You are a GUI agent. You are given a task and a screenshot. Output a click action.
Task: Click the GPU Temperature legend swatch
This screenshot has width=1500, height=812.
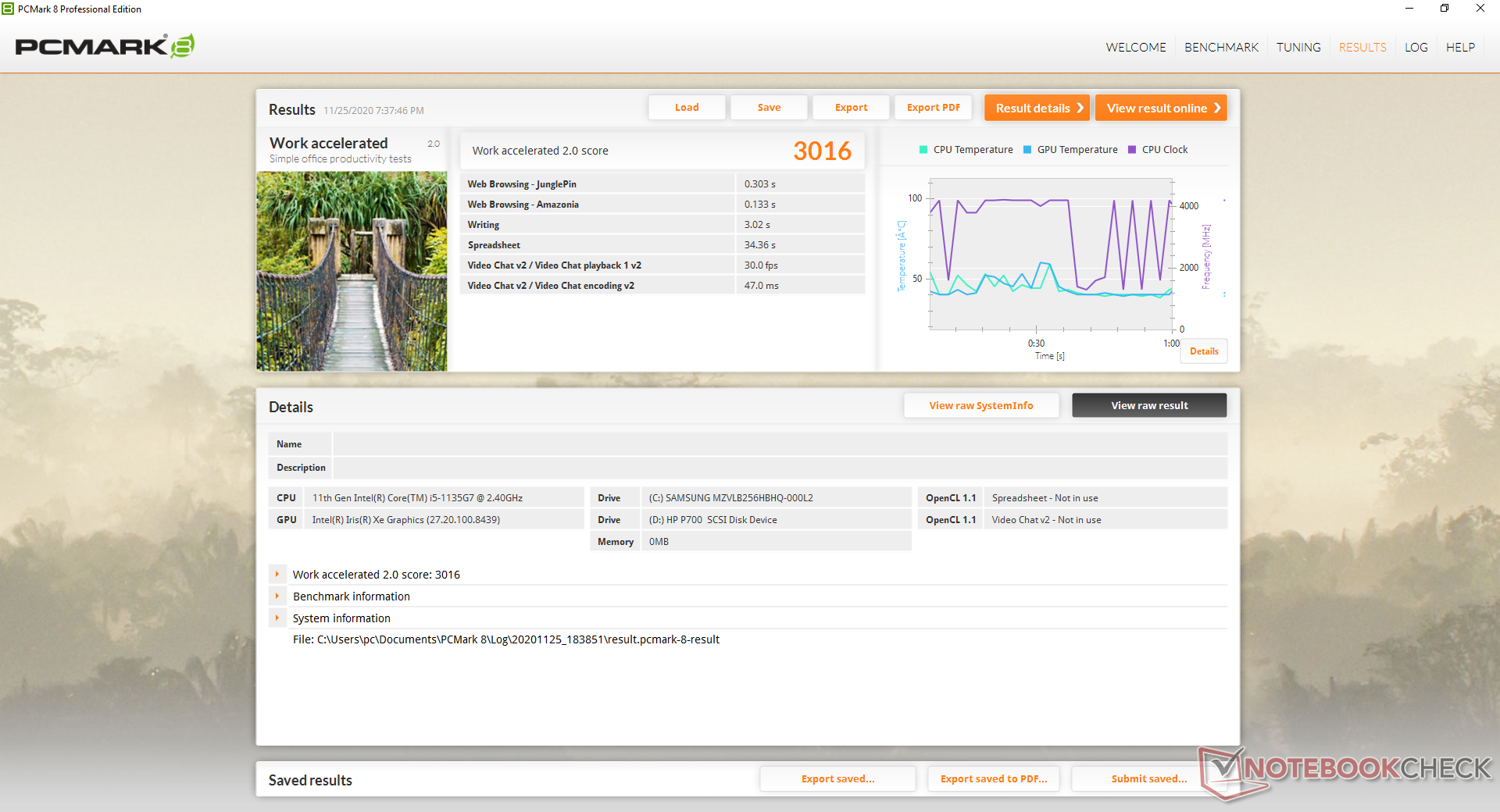point(1027,150)
